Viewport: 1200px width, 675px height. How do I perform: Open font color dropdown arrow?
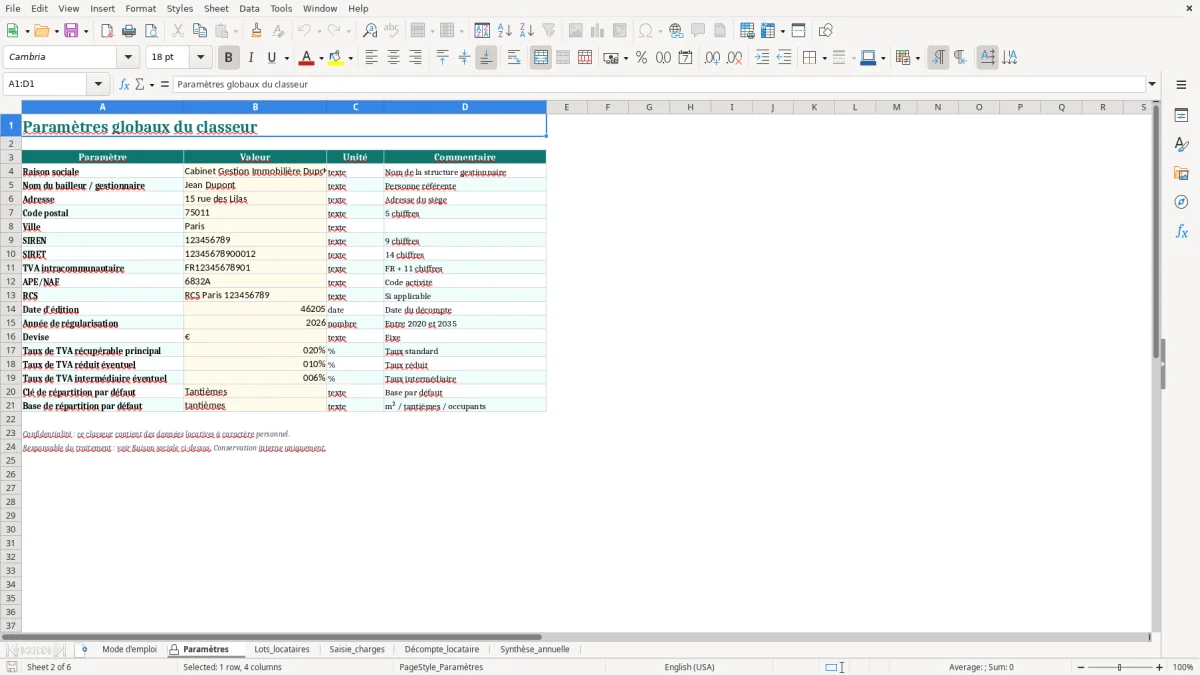(x=321, y=58)
